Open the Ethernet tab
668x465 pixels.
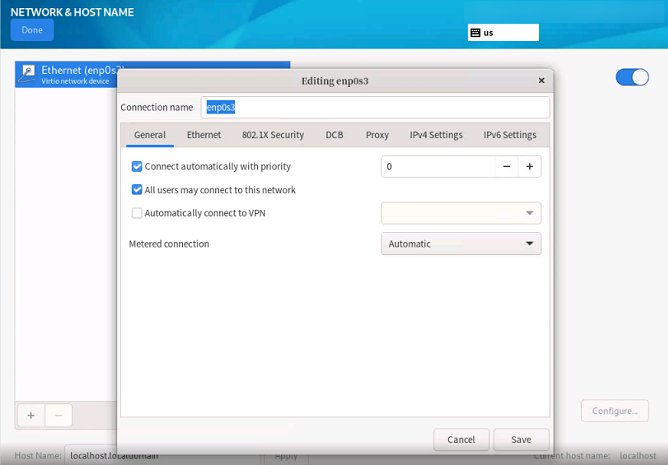(204, 135)
